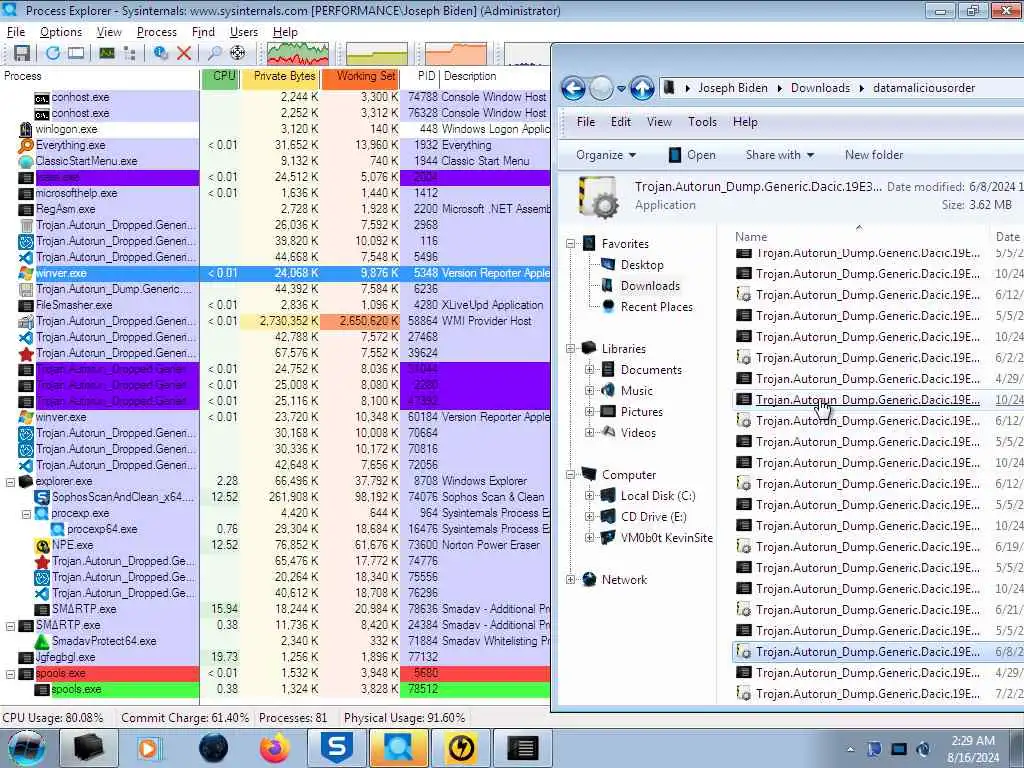Click the Properties toolbar icon
Screen dimensions: 1024x768
(x=160, y=54)
